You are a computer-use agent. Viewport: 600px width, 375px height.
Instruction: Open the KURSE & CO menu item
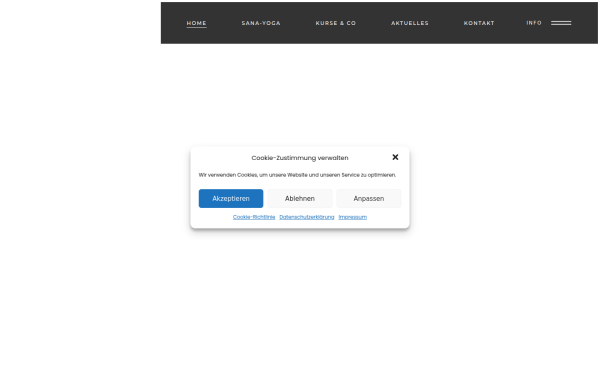coord(336,23)
